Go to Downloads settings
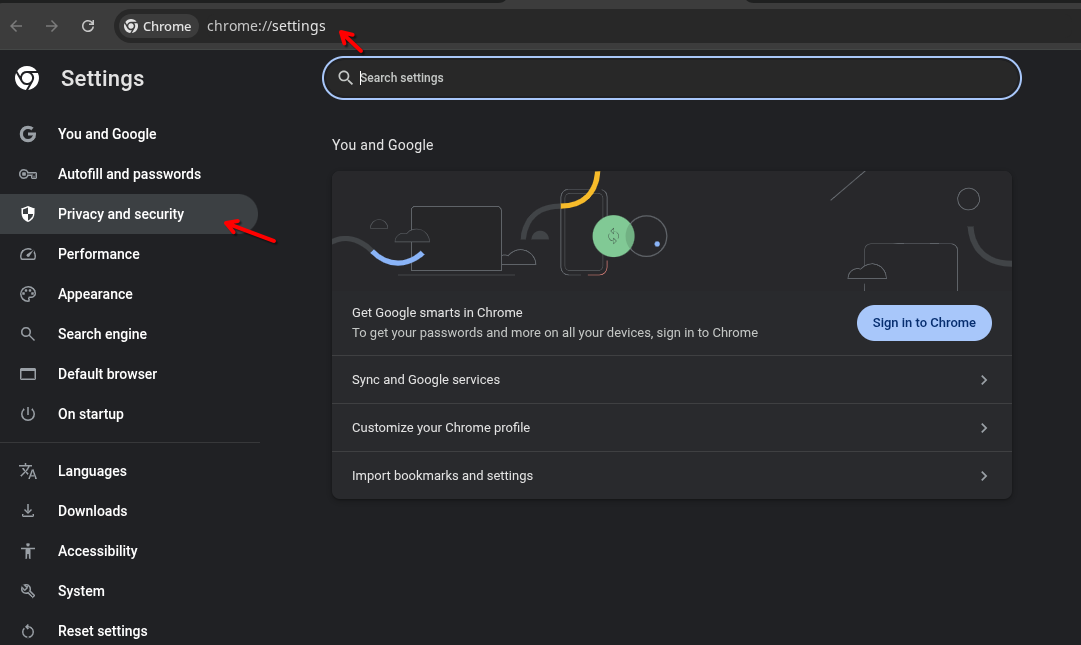The width and height of the screenshot is (1081, 645). click(x=129, y=511)
